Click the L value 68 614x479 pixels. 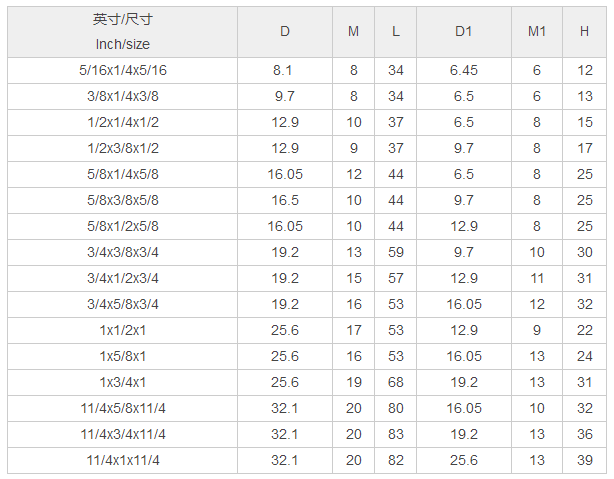(396, 382)
